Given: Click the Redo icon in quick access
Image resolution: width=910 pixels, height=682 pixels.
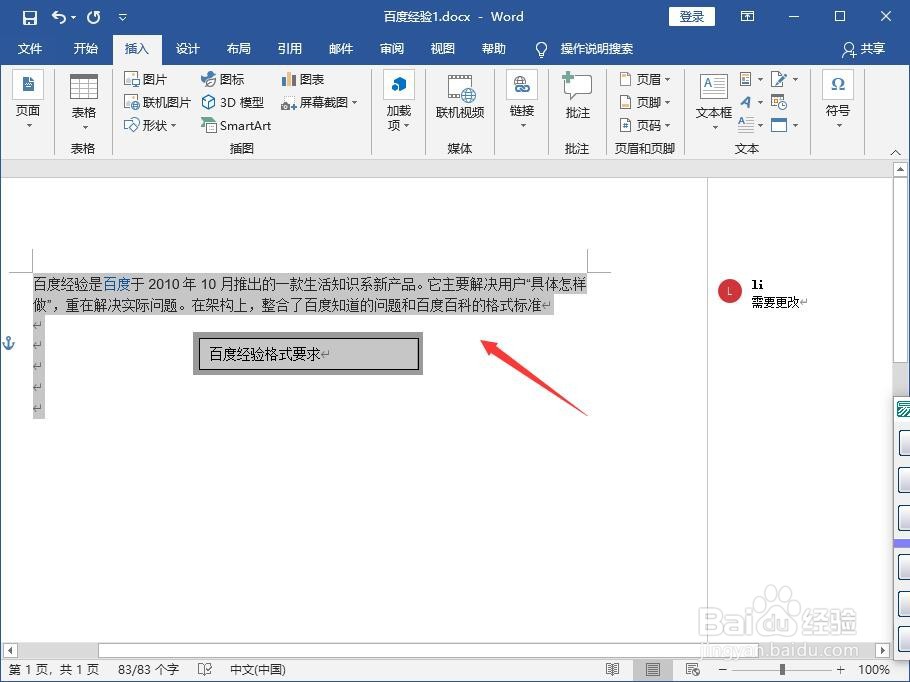Looking at the screenshot, I should click(93, 17).
